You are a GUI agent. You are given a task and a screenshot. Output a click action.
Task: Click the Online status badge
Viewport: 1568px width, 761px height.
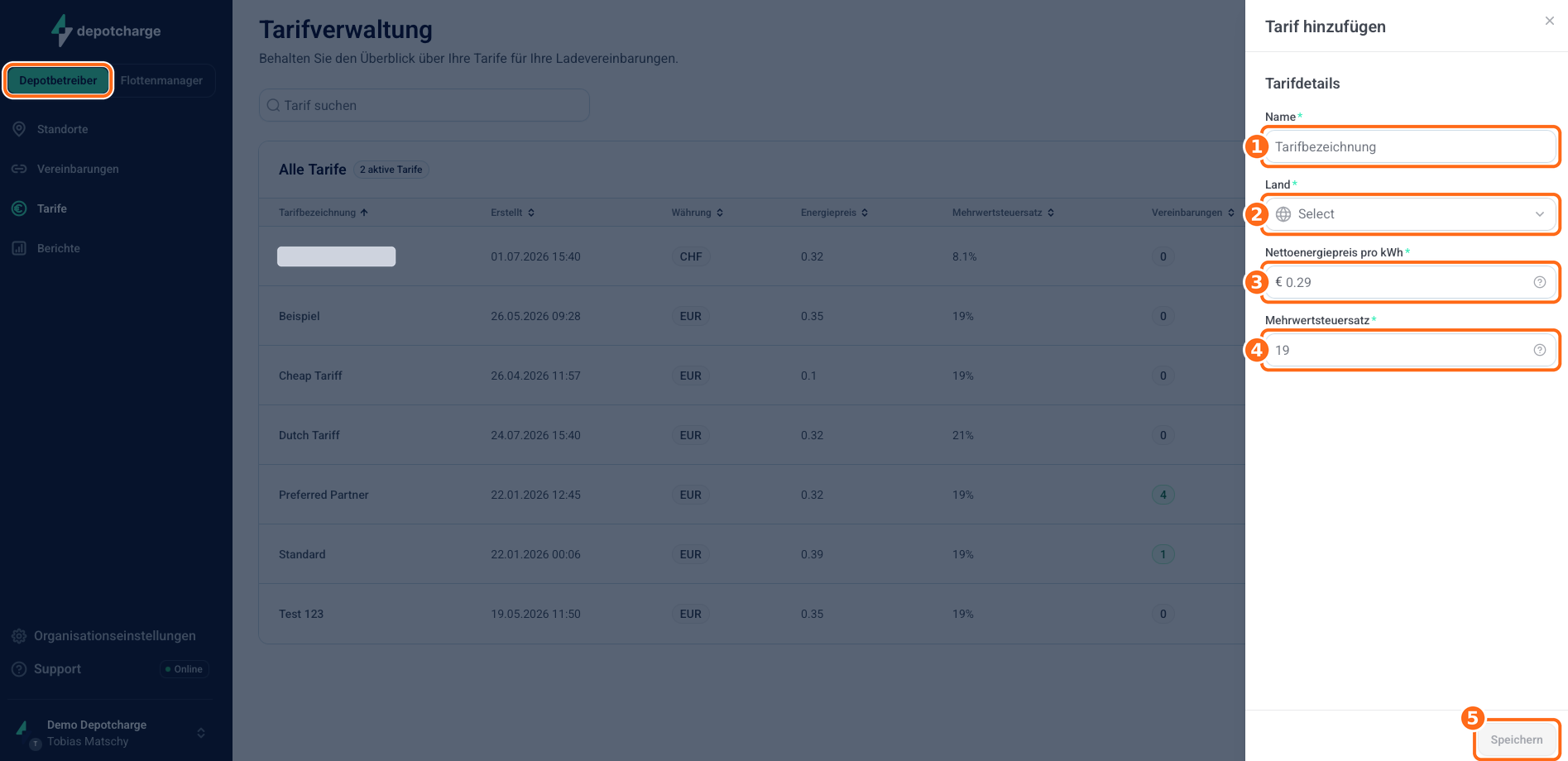click(184, 669)
